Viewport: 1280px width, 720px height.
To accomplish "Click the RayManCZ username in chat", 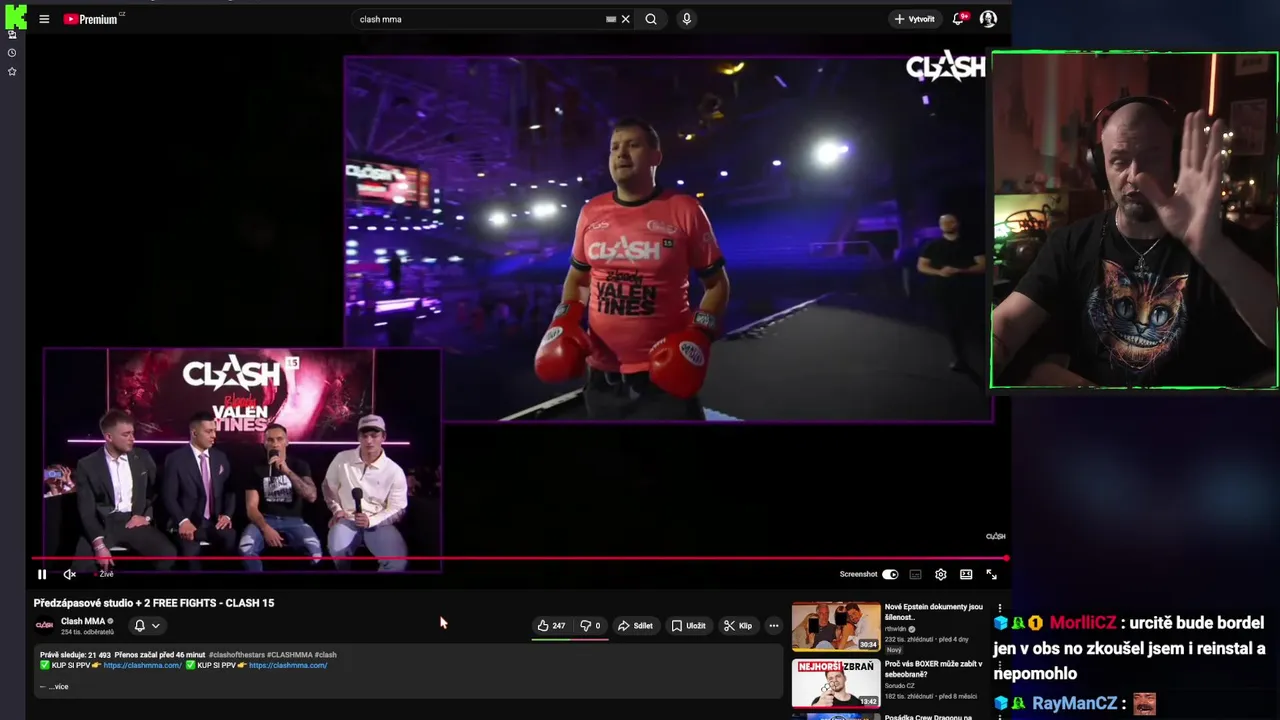I will tap(1074, 704).
